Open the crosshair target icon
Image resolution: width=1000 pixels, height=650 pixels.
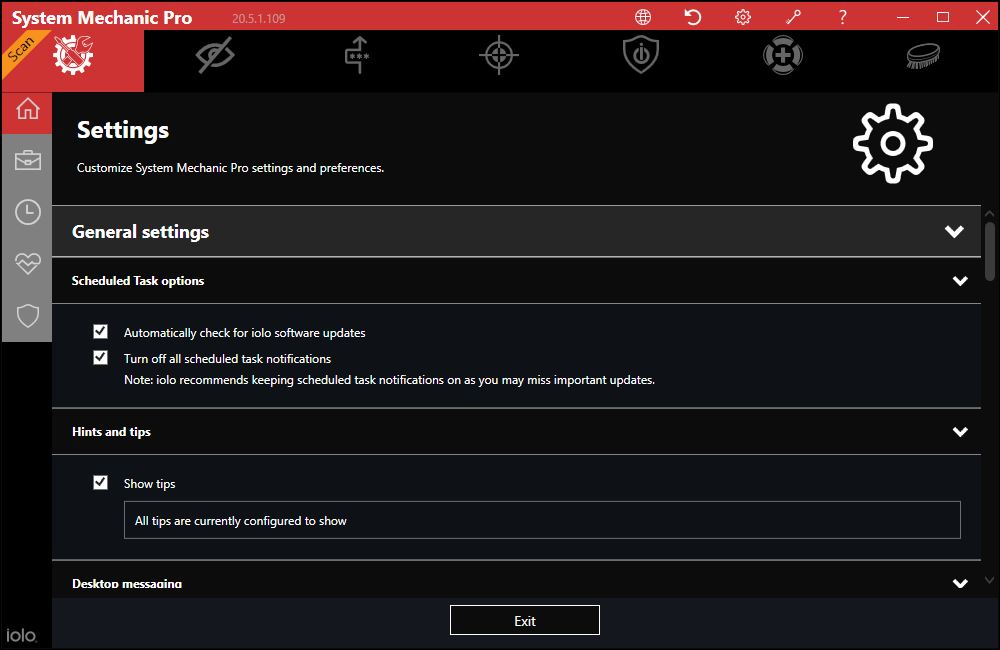click(x=499, y=55)
